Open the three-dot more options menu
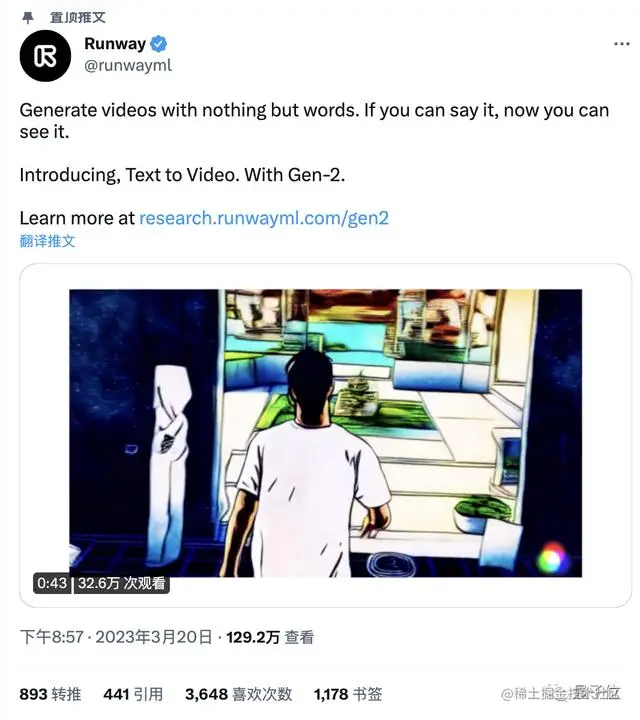 click(x=621, y=44)
